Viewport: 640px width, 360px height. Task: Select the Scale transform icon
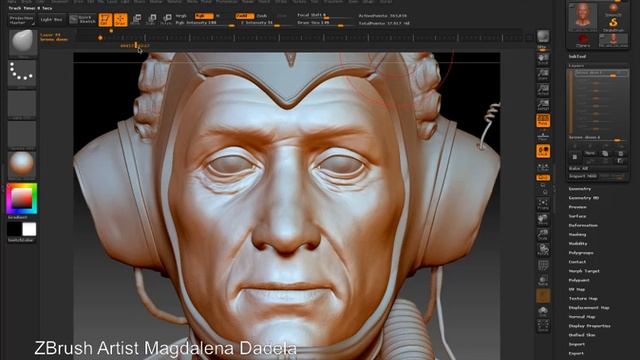tap(151, 20)
